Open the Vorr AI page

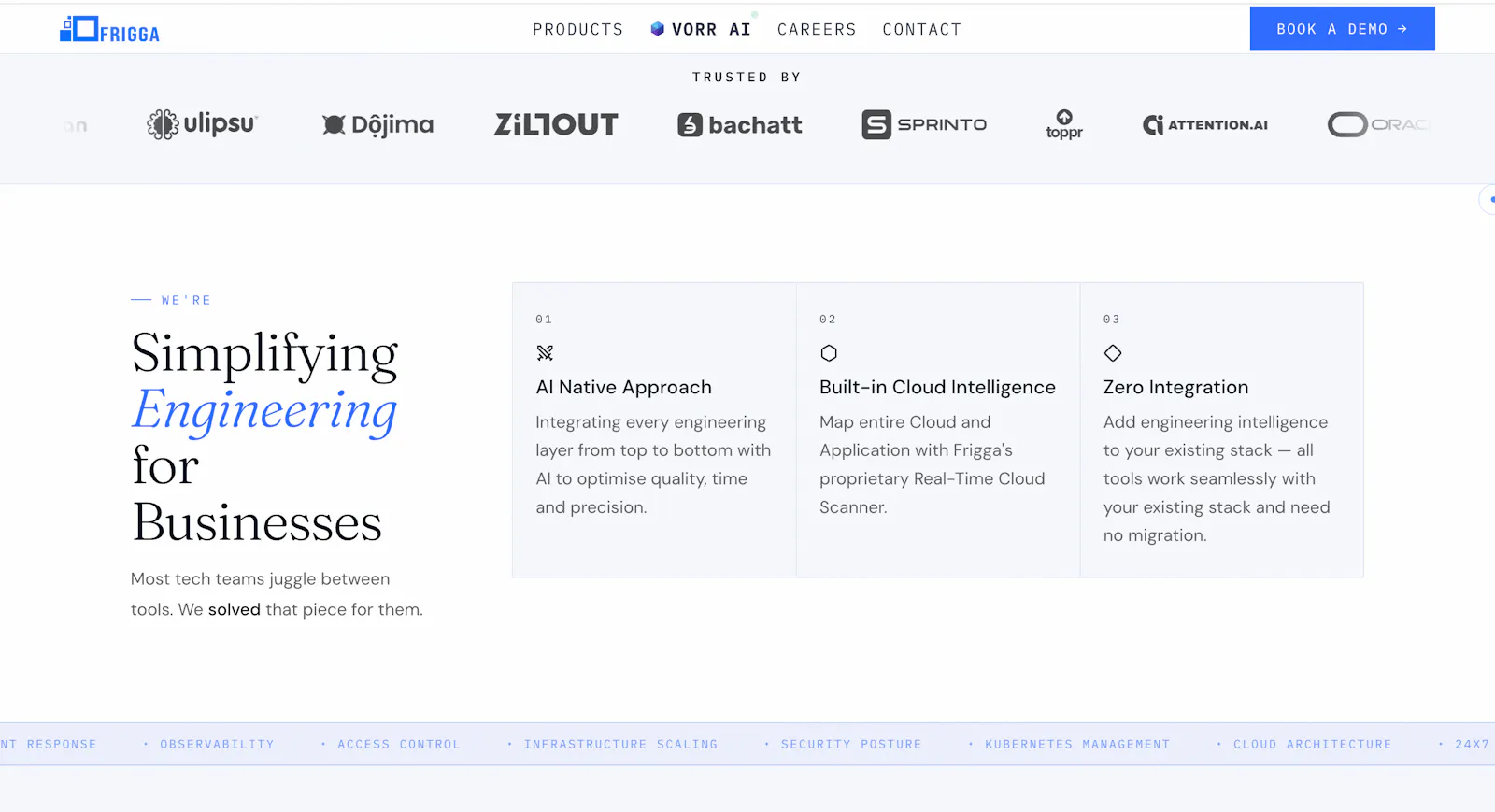(701, 30)
